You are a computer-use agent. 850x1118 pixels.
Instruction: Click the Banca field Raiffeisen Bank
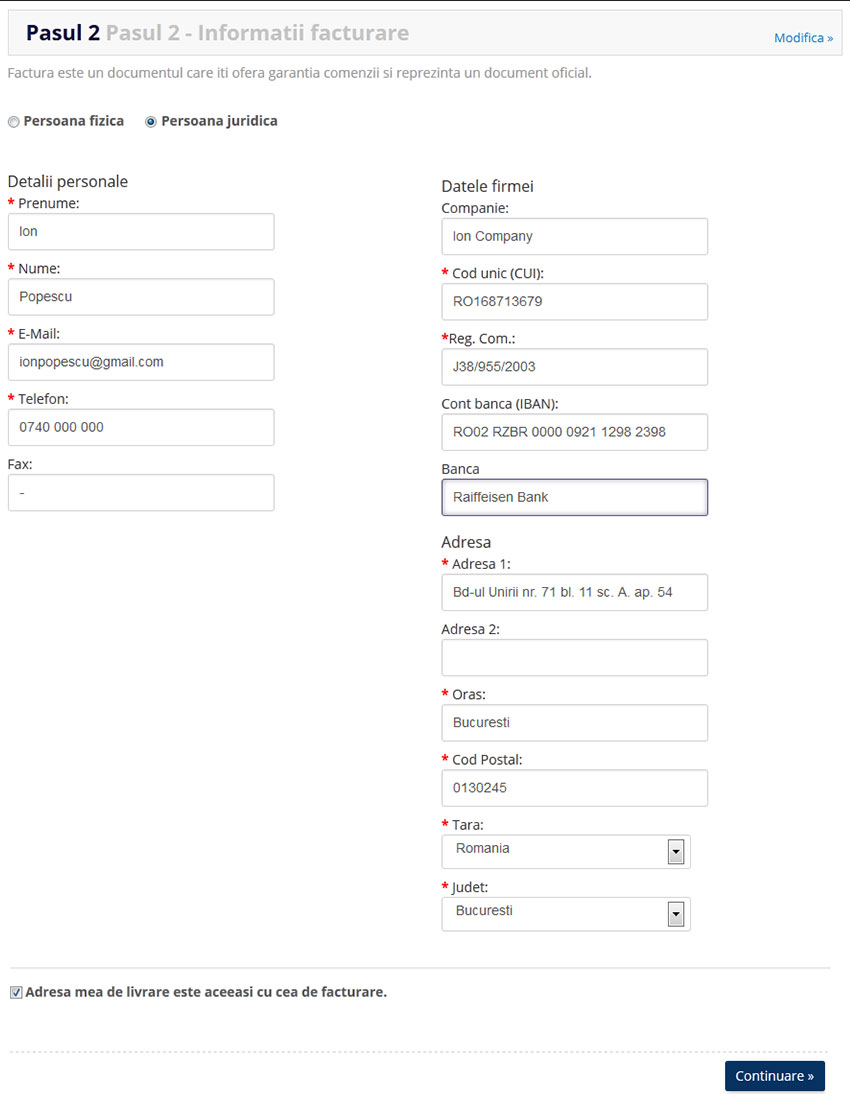coord(575,497)
